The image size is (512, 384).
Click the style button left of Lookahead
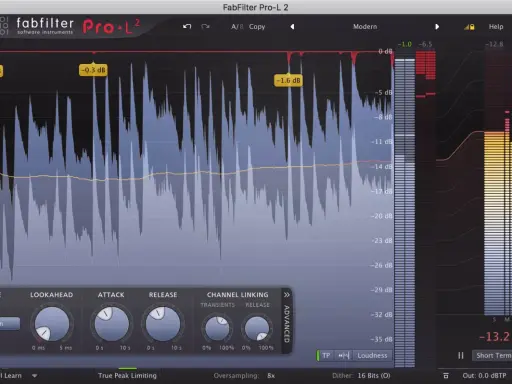pyautogui.click(x=9, y=323)
